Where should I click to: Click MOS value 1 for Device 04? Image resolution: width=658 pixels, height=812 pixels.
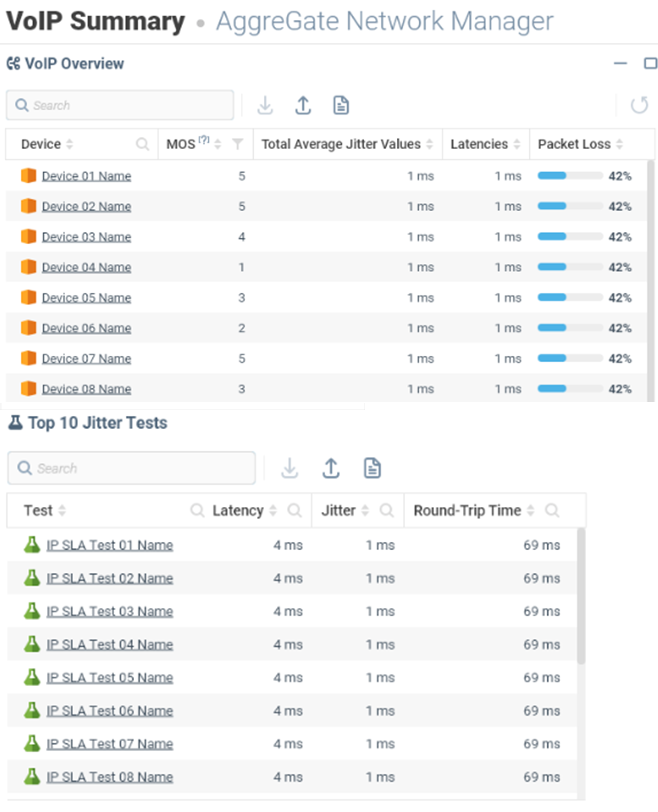(x=242, y=267)
